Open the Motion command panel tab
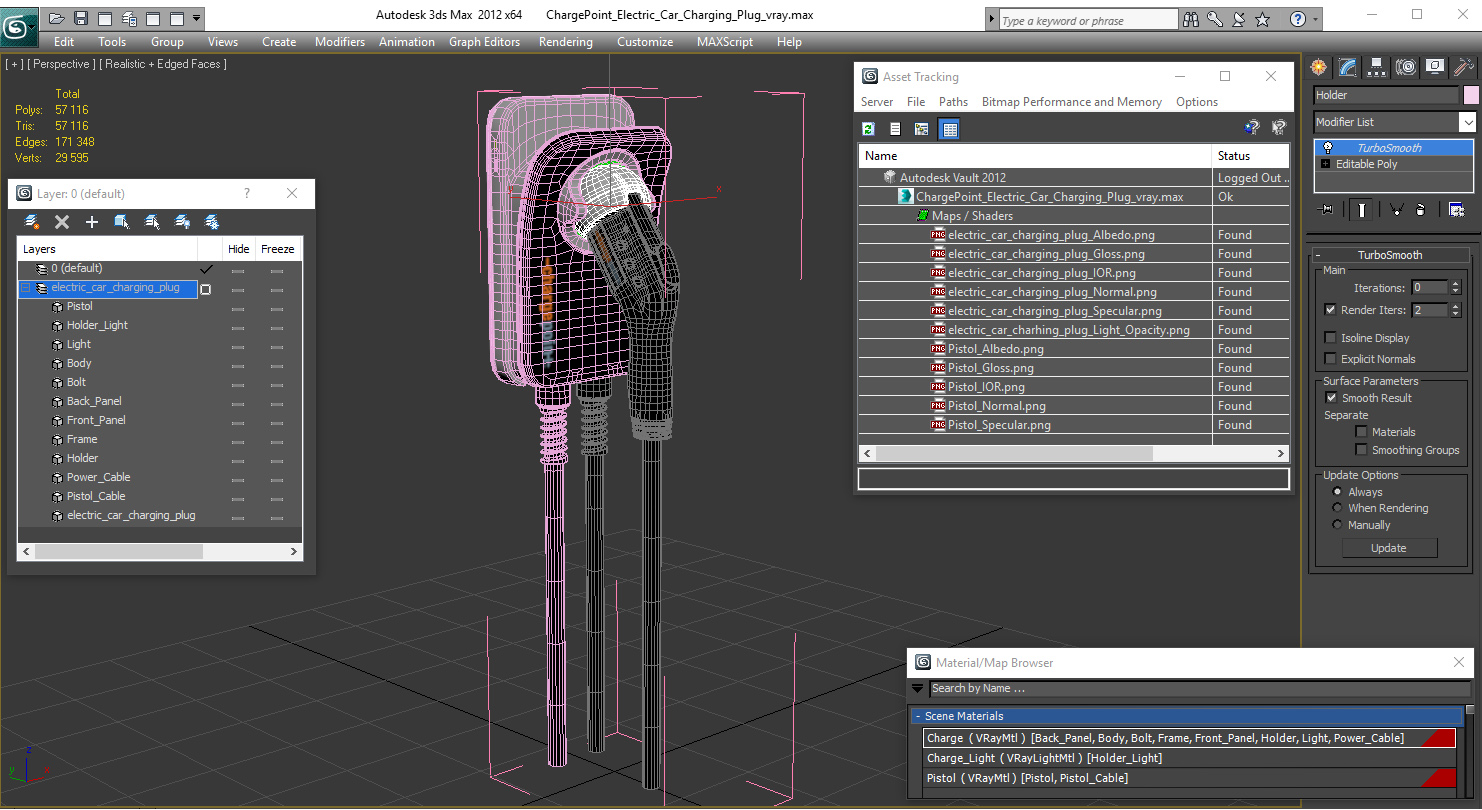This screenshot has width=1482, height=810. tap(1406, 67)
